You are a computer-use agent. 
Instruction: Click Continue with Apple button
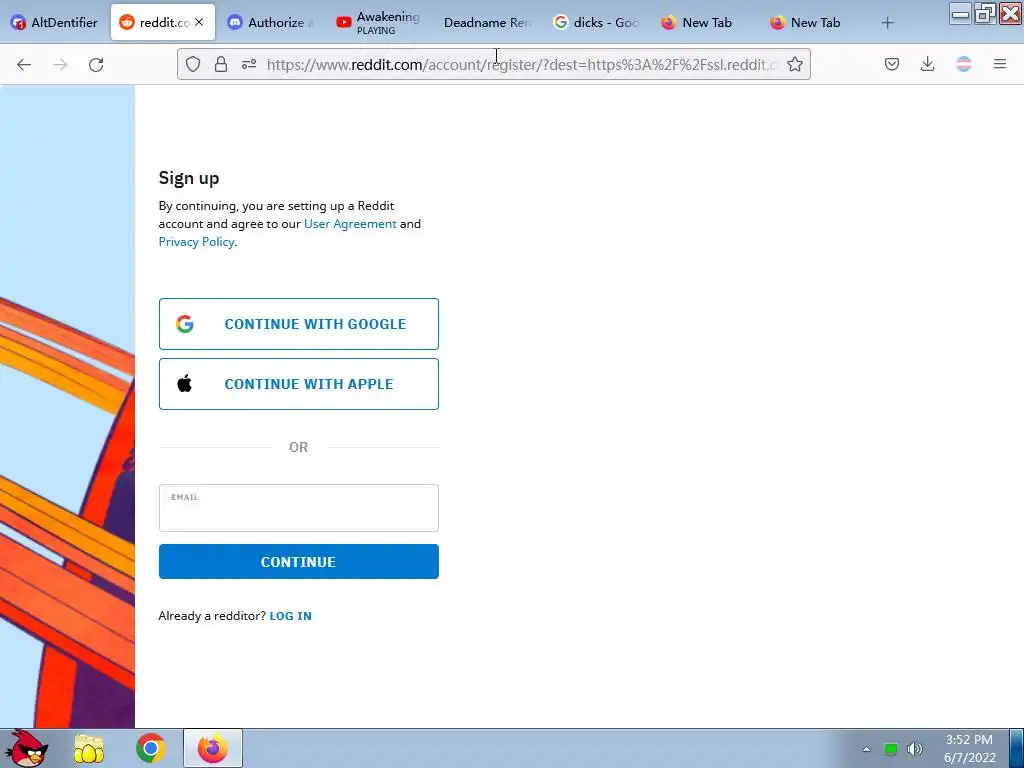point(298,384)
